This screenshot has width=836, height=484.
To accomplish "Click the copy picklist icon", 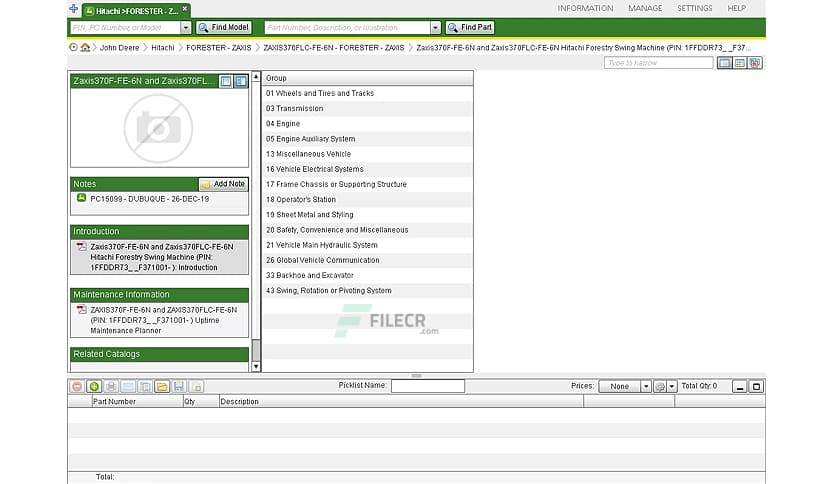I will tap(145, 386).
